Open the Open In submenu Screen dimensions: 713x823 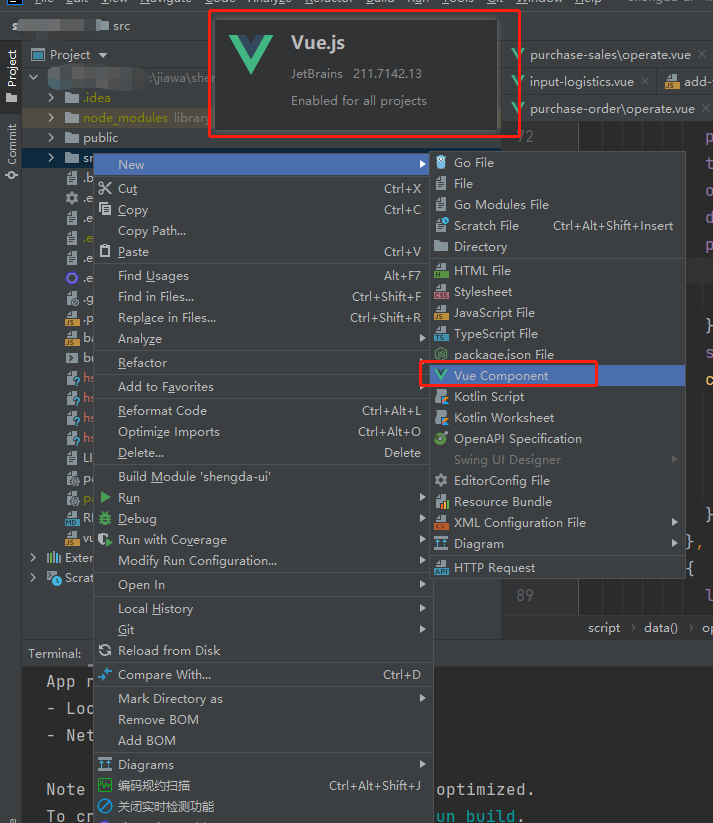pyautogui.click(x=263, y=585)
